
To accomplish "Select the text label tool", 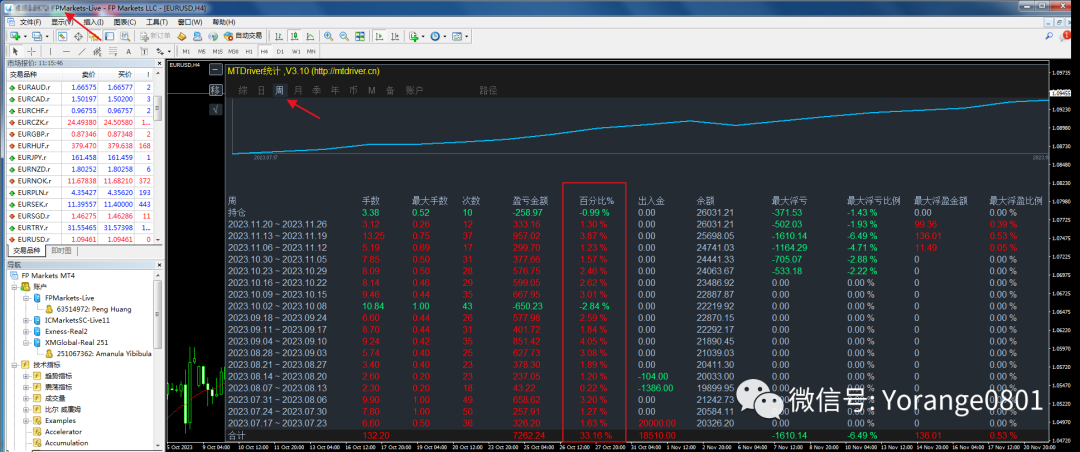I will [x=145, y=51].
